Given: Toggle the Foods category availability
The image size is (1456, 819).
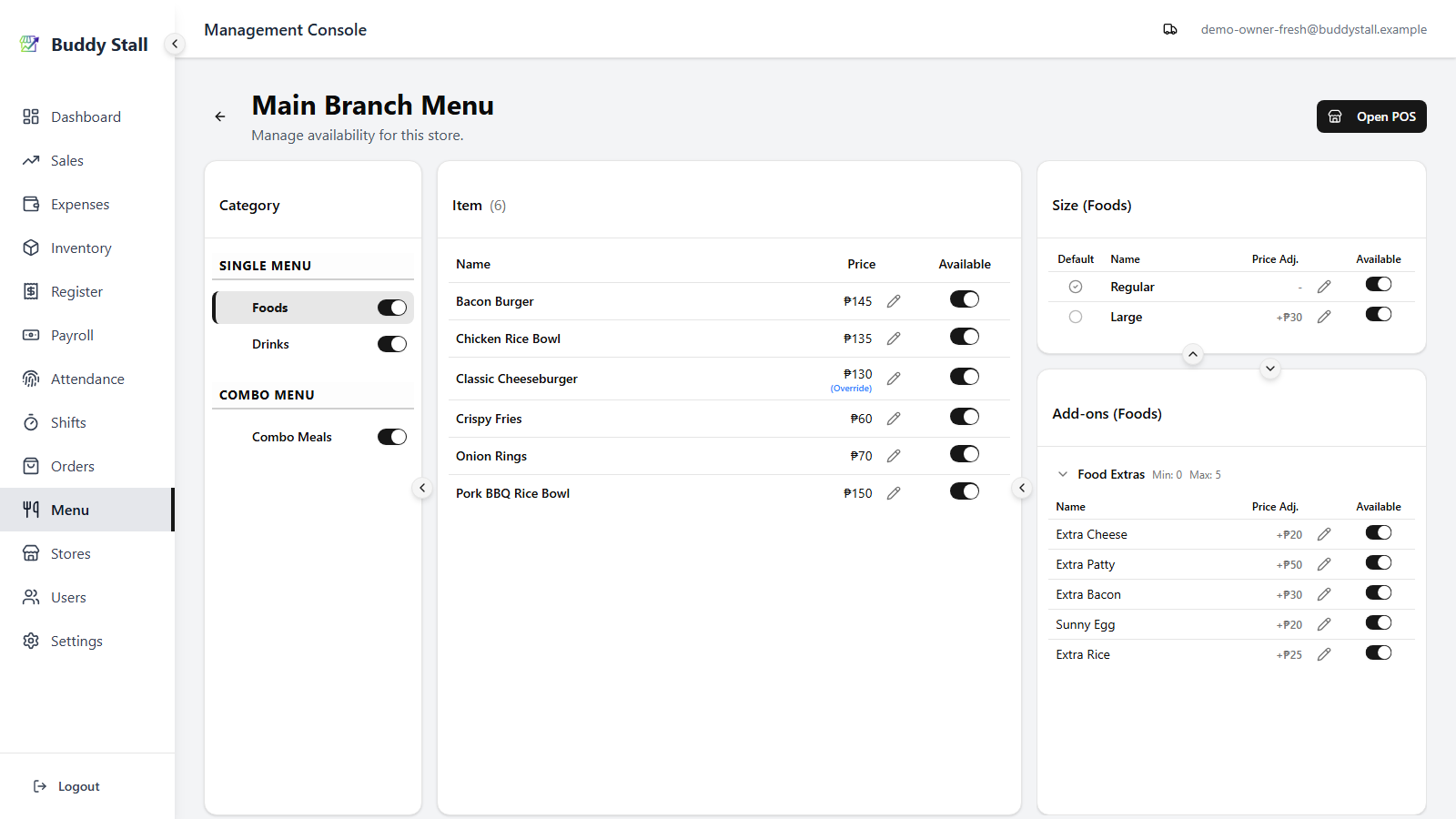Looking at the screenshot, I should 392,308.
